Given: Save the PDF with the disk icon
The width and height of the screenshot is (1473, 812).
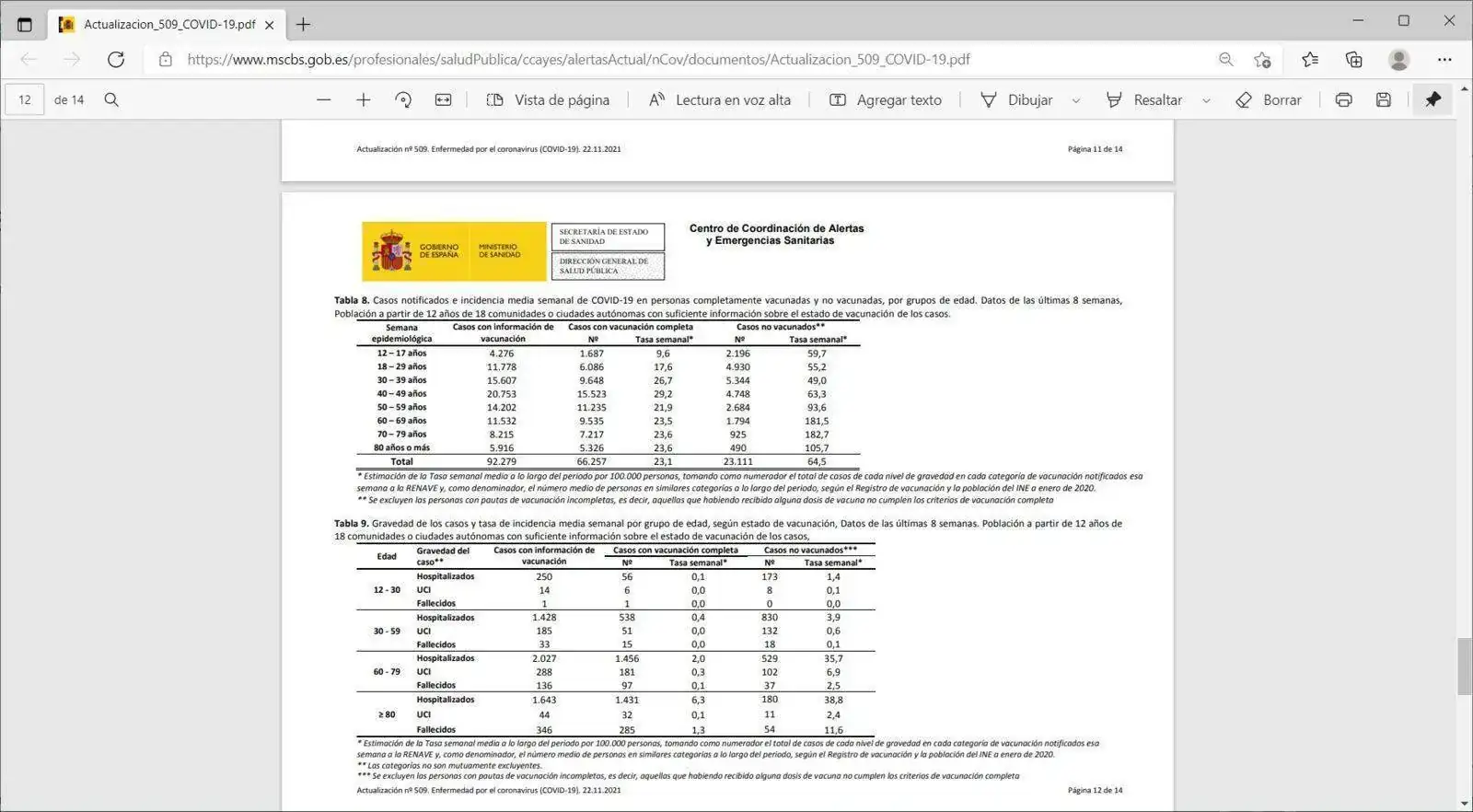Looking at the screenshot, I should pos(1383,99).
